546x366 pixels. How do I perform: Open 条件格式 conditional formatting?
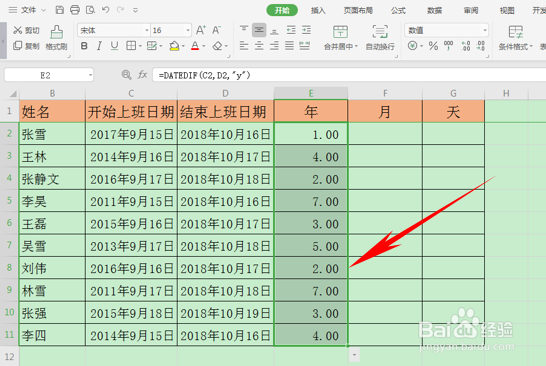pyautogui.click(x=515, y=38)
